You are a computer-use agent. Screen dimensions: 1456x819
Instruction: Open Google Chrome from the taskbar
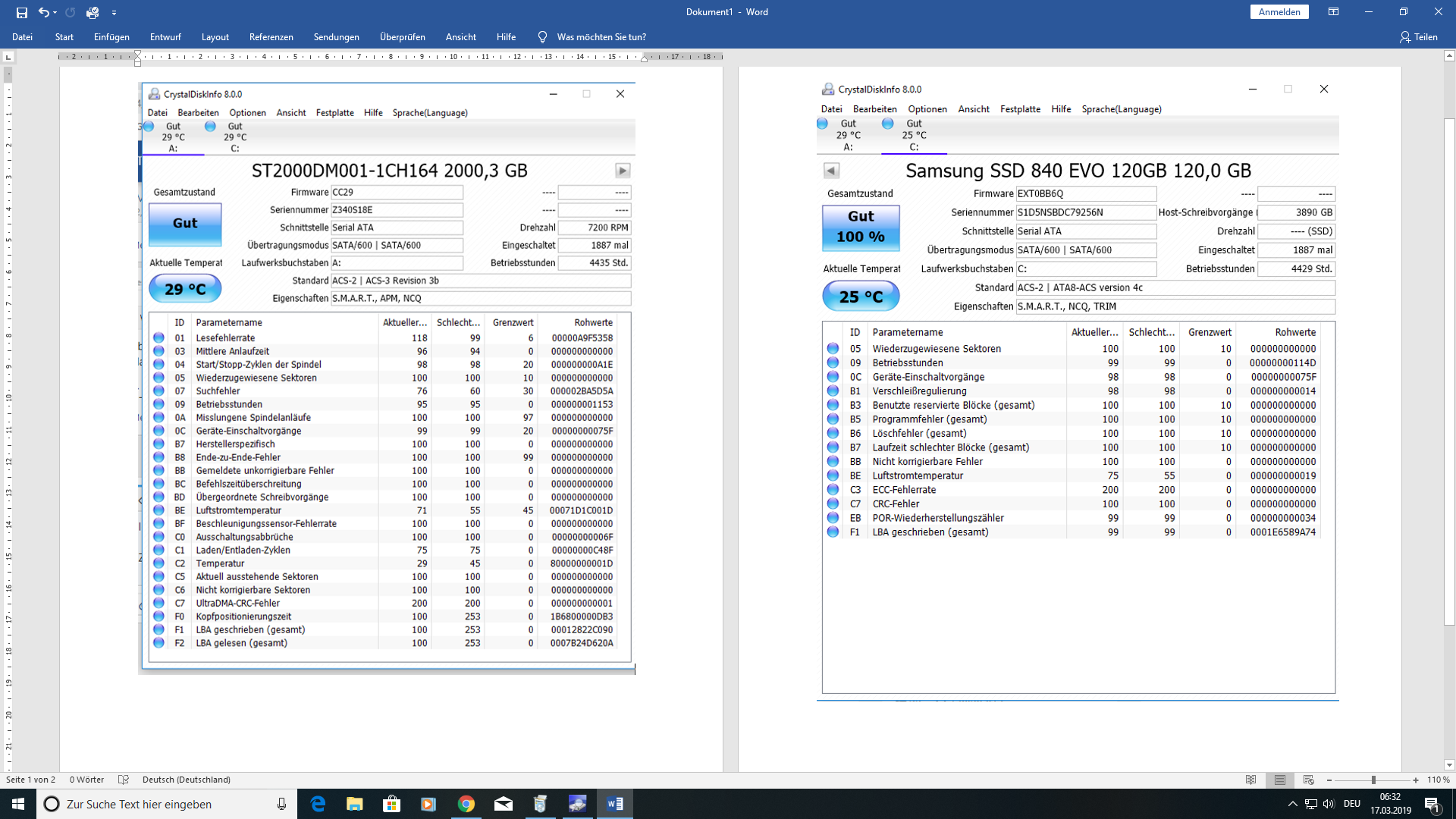coord(466,804)
